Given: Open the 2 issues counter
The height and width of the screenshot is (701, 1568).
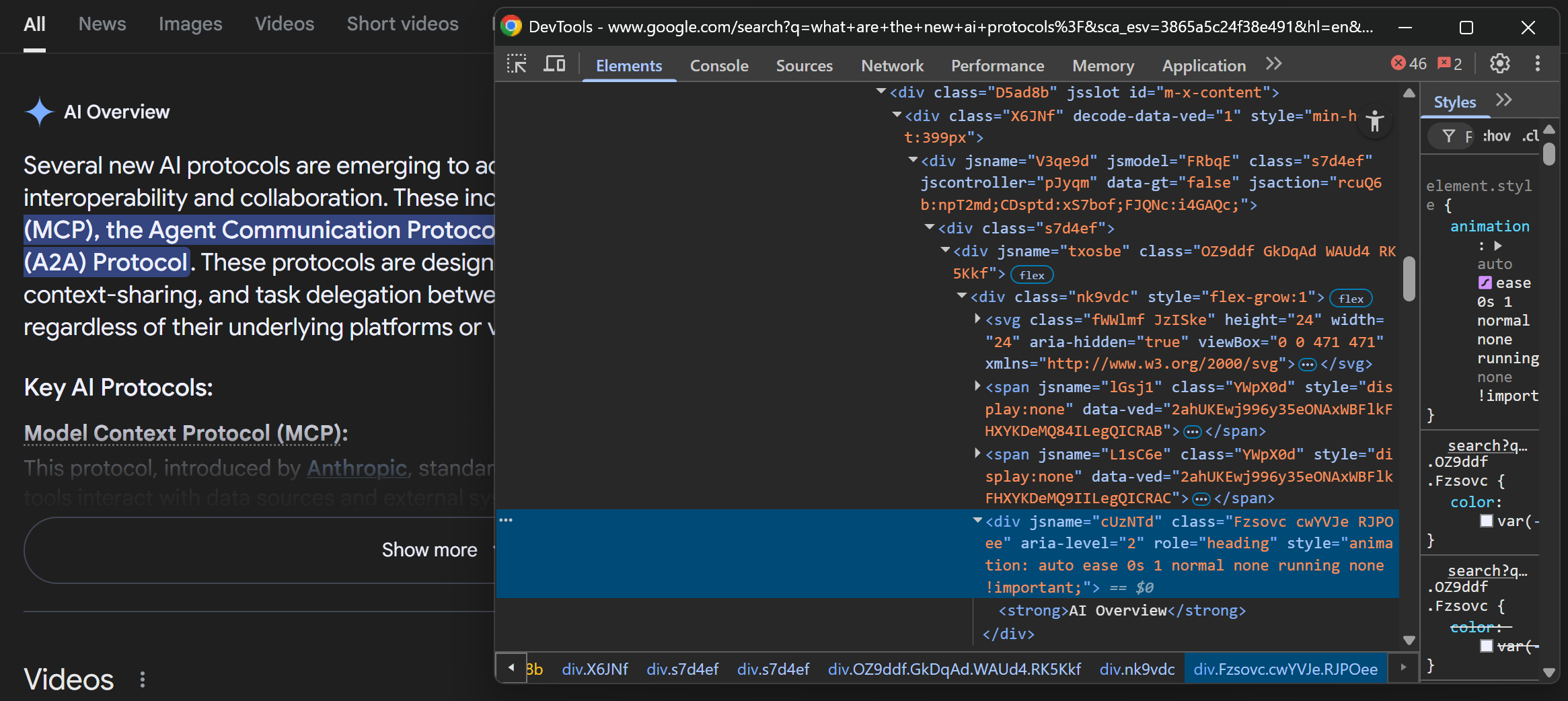Looking at the screenshot, I should point(1450,64).
